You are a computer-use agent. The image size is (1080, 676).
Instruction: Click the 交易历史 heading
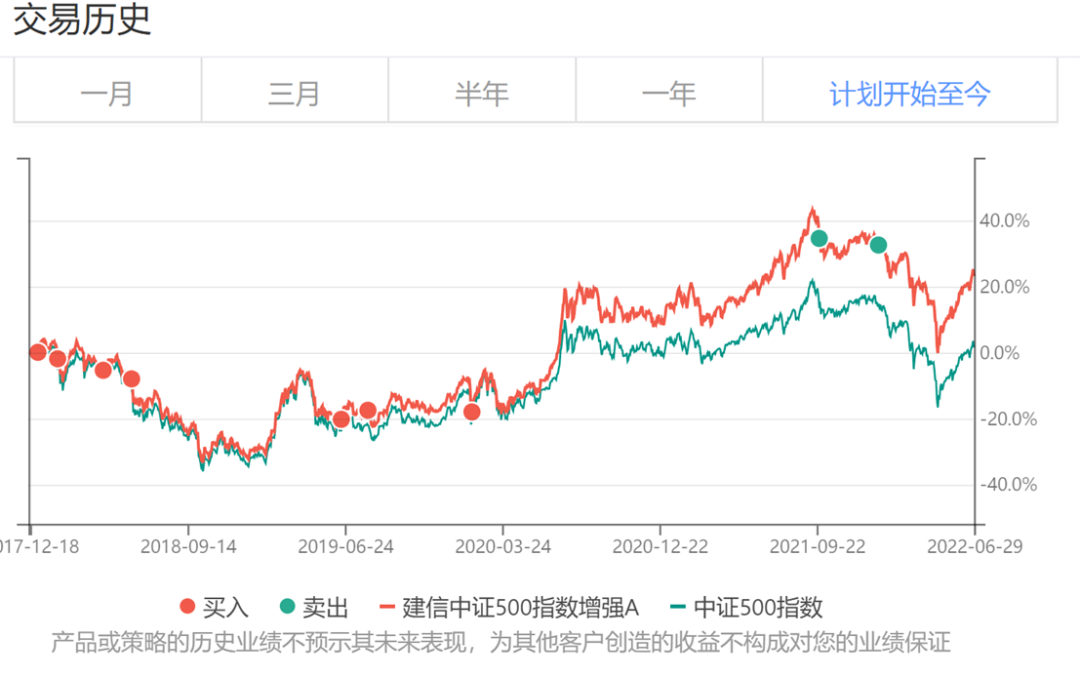[x=82, y=19]
